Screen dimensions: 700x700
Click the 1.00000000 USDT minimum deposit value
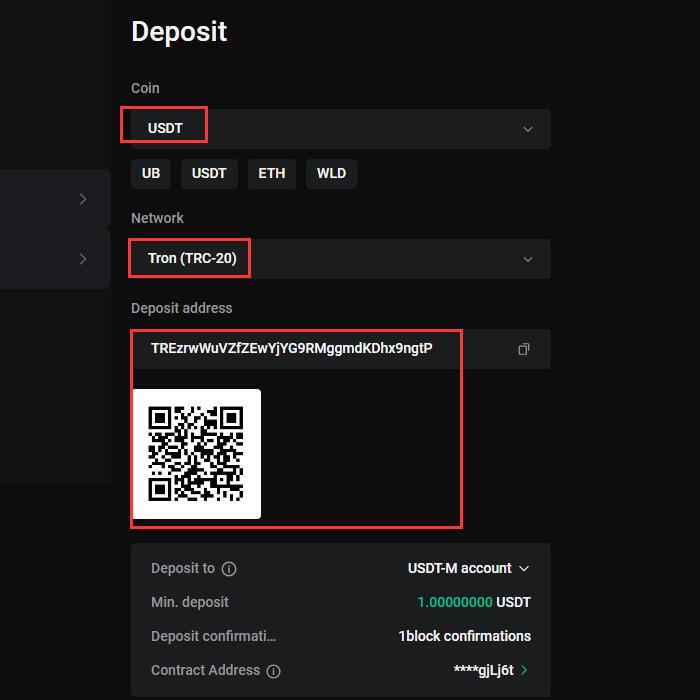pyautogui.click(x=474, y=602)
